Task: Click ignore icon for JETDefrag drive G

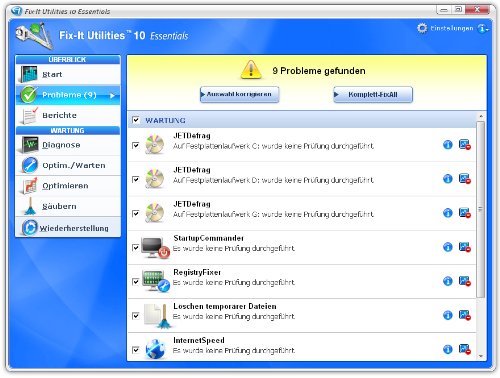Action: click(465, 213)
